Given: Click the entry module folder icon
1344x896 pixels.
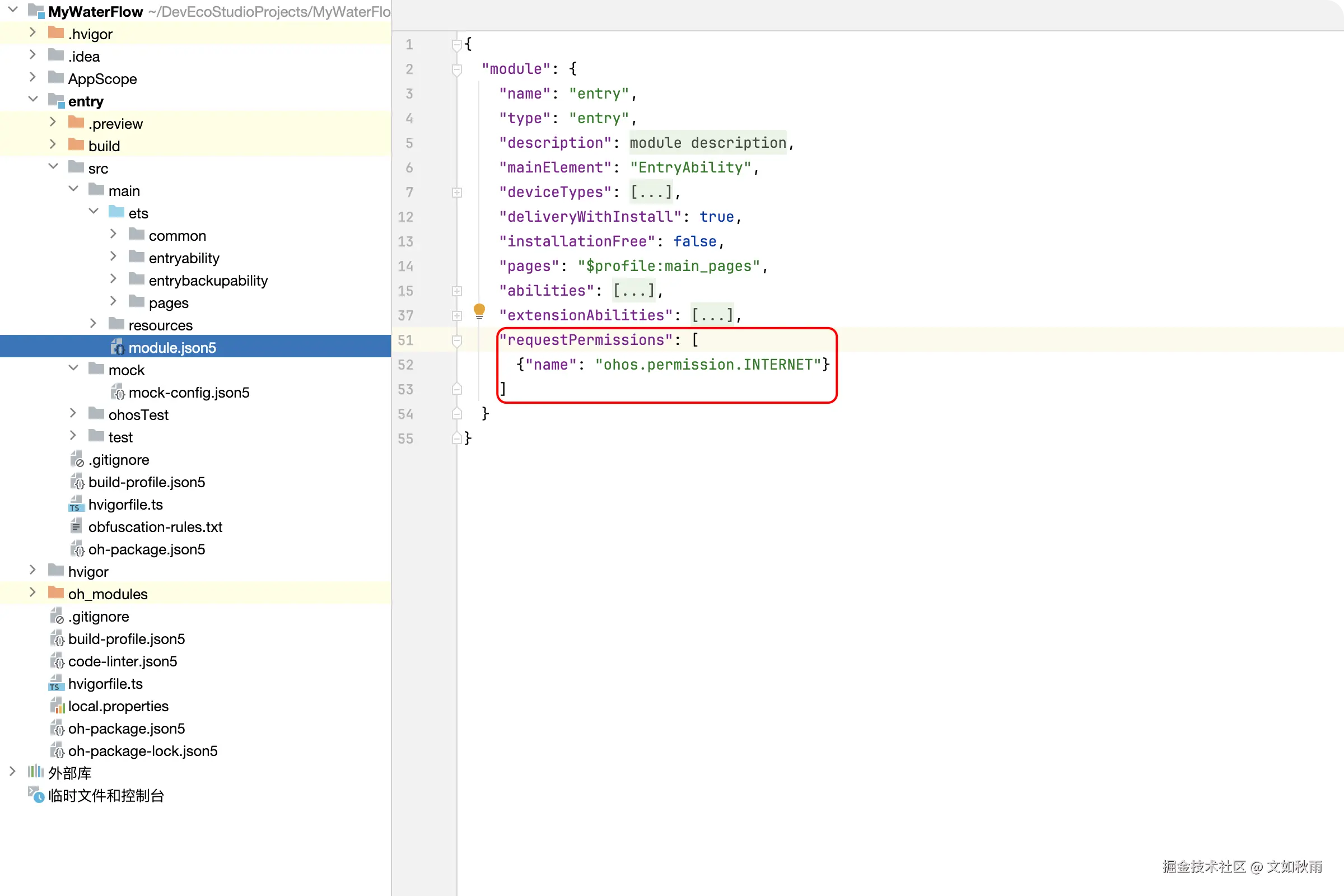Looking at the screenshot, I should tap(56, 101).
